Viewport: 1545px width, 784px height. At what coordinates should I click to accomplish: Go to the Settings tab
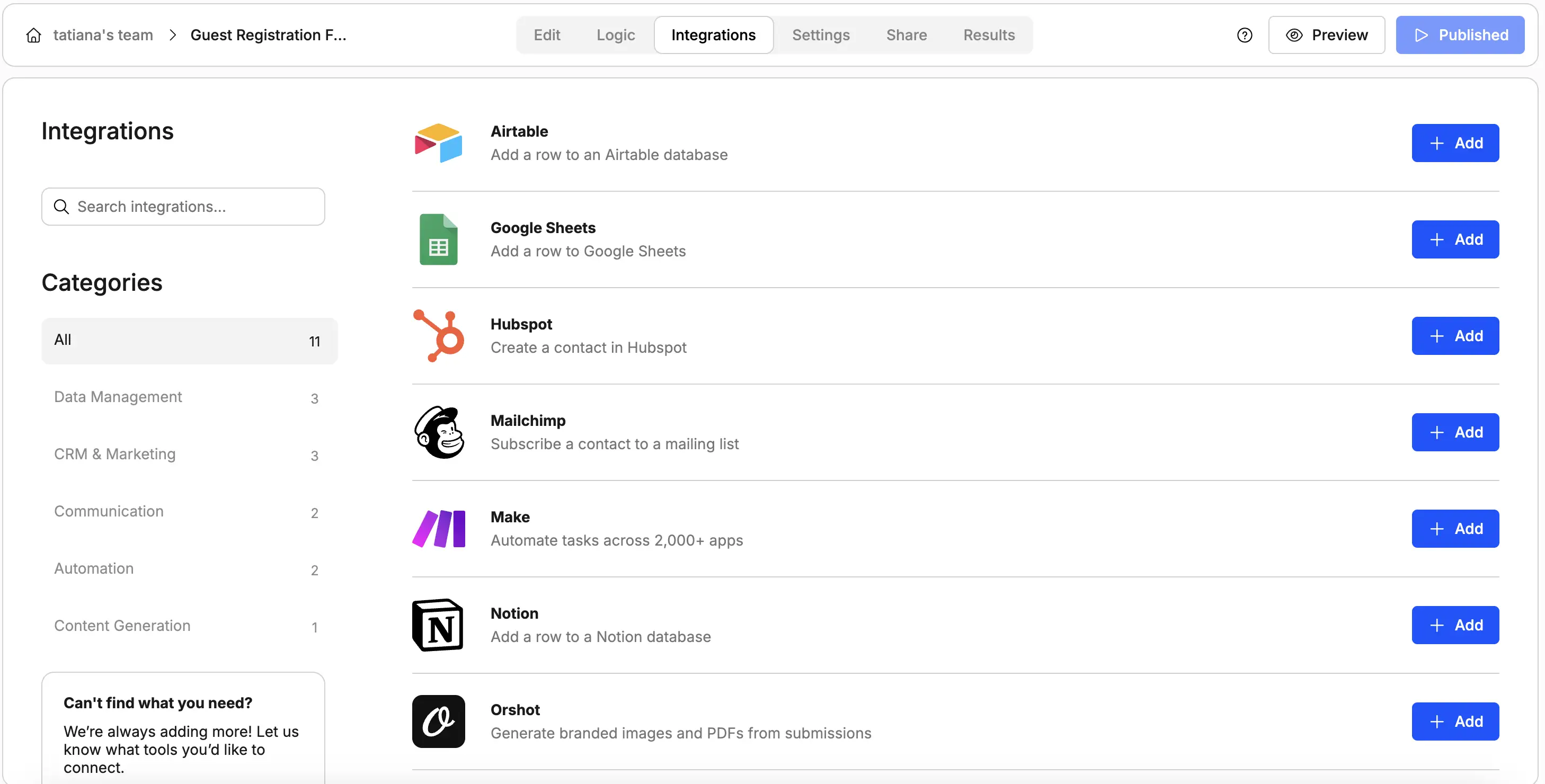click(821, 35)
